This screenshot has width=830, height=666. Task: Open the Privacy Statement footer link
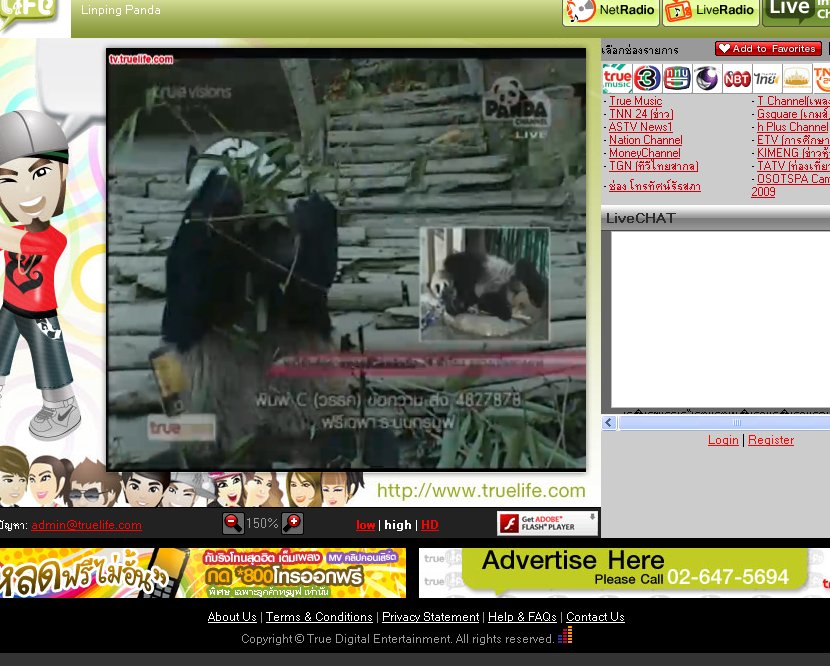coord(430,617)
